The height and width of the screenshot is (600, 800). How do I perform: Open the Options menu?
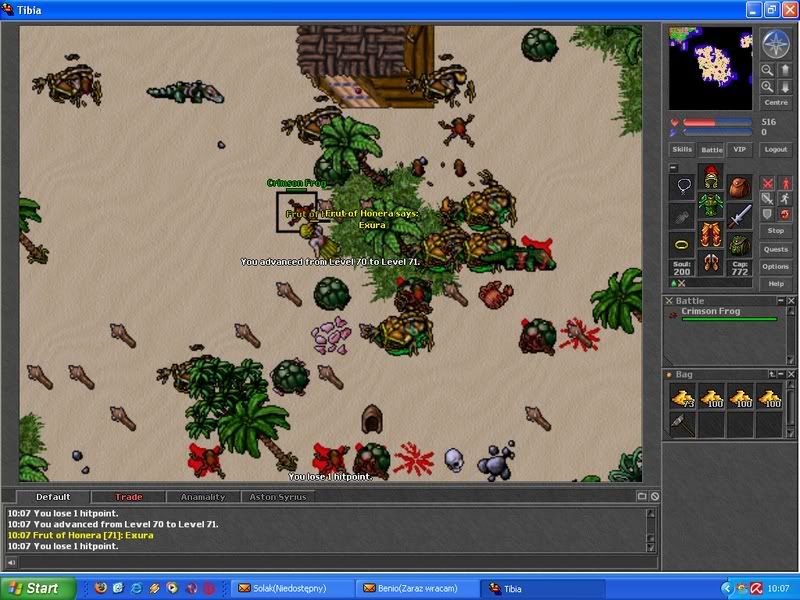point(776,266)
